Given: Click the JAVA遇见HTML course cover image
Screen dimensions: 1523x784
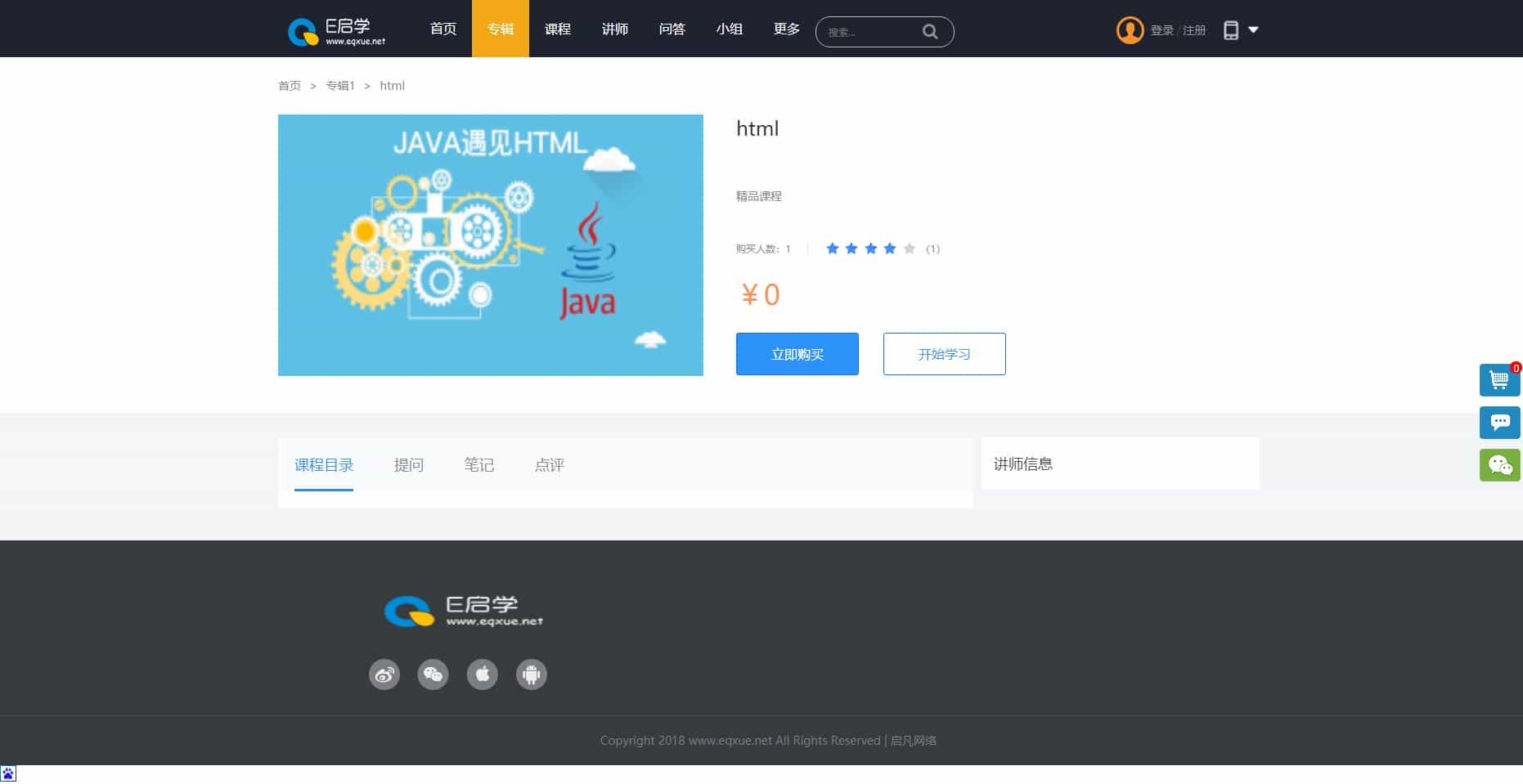Looking at the screenshot, I should point(491,245).
